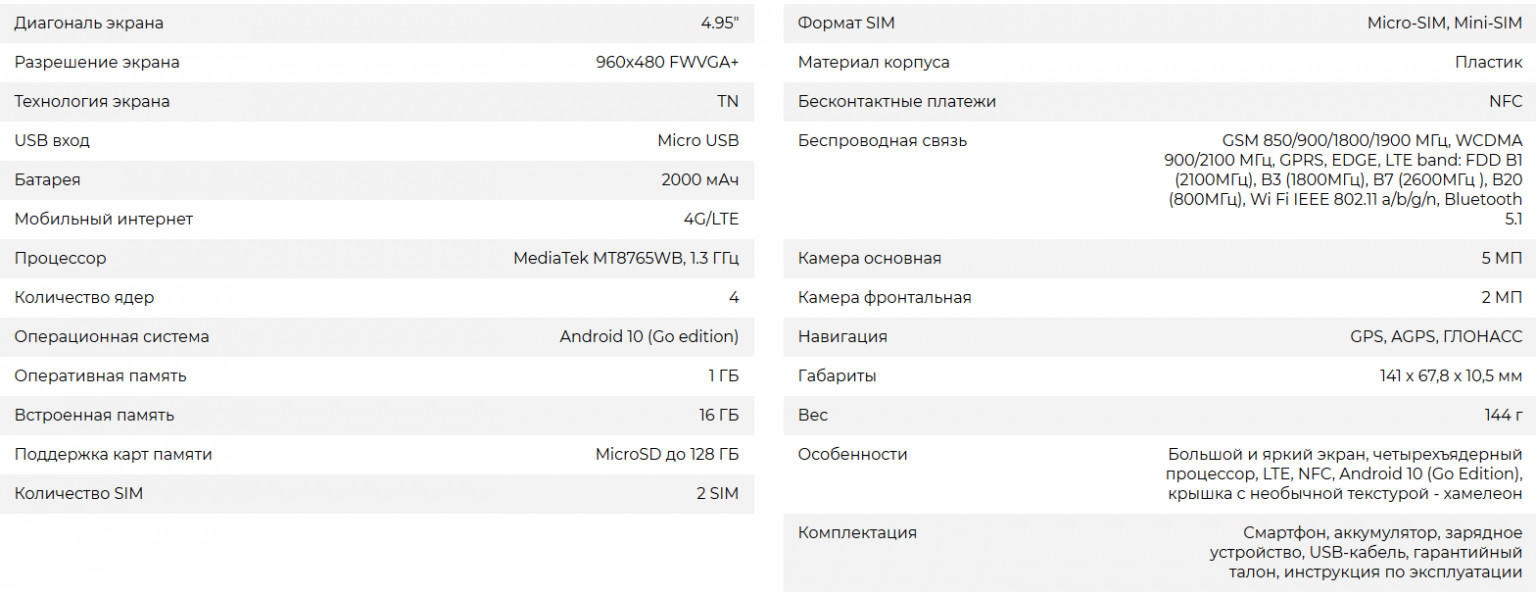Click the "MediaTek MT8765WB, 1.3 ГГц" processor value
This screenshot has height=597, width=1536.
click(x=626, y=258)
